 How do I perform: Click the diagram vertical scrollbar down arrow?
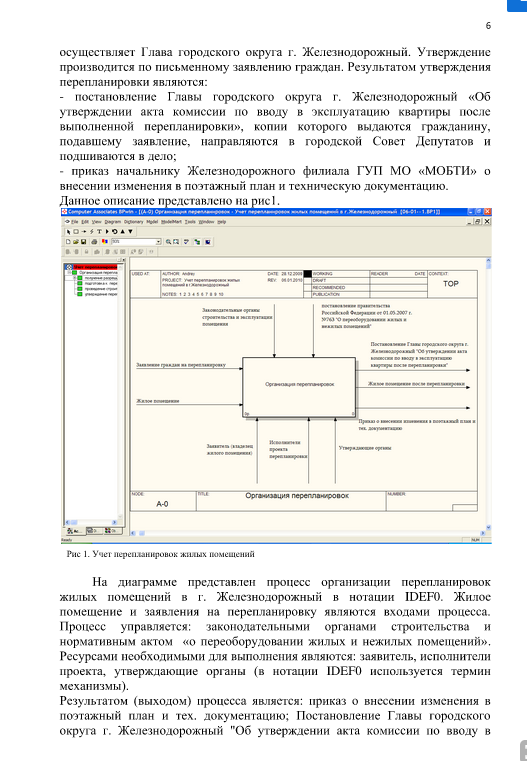point(488,527)
